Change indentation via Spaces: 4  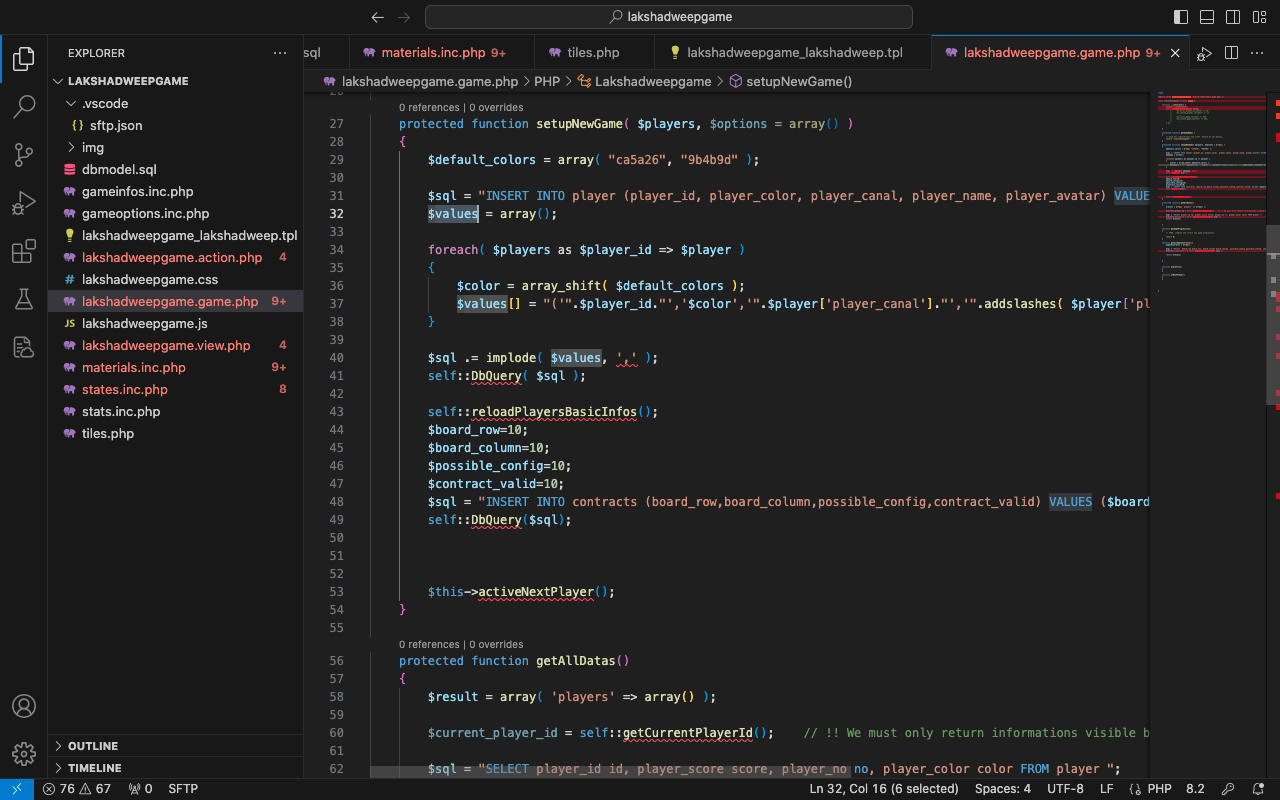pos(1003,789)
